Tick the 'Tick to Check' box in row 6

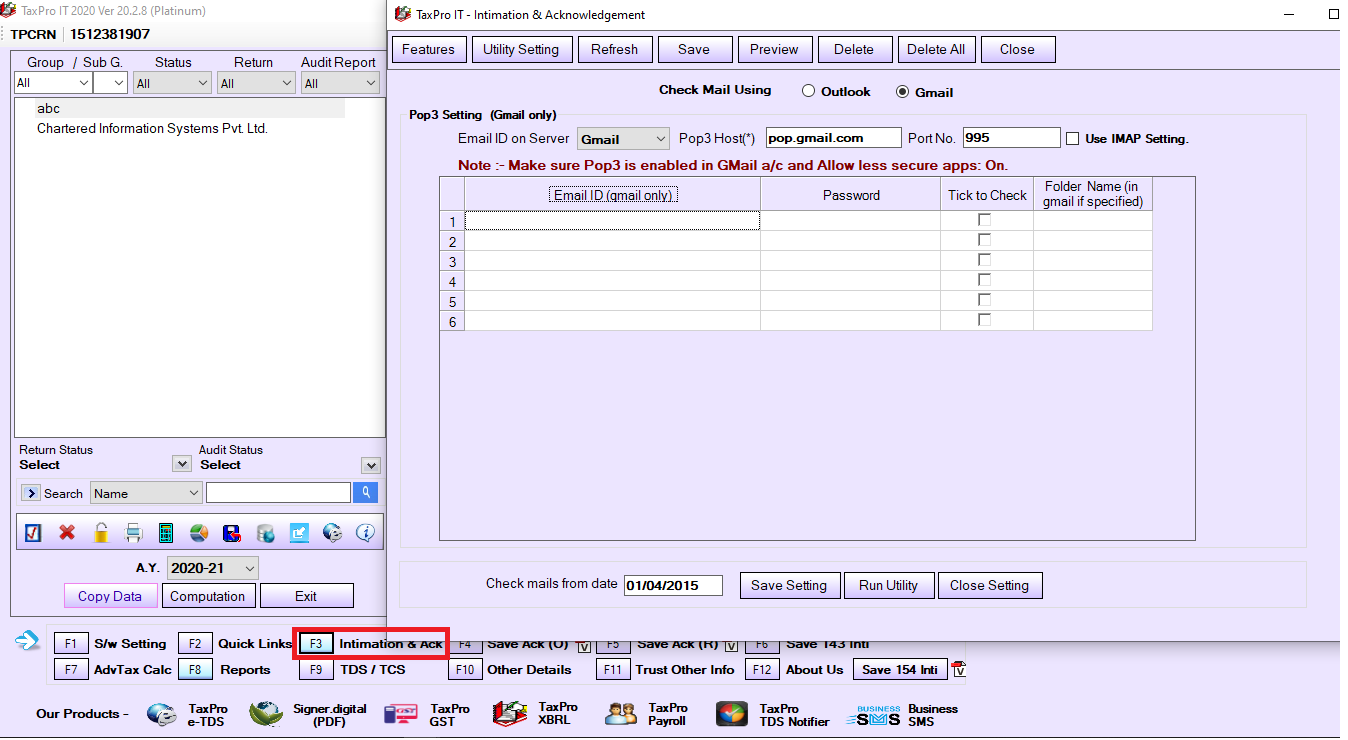point(985,320)
